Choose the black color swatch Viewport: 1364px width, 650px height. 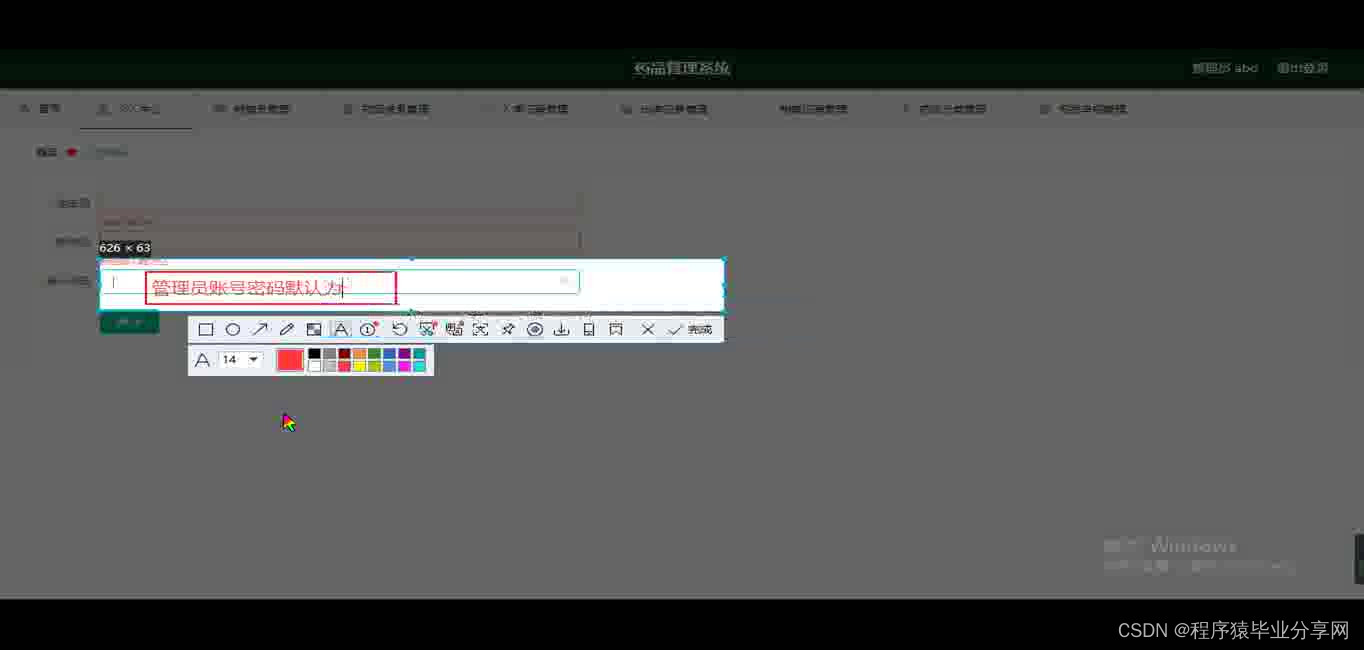click(314, 354)
